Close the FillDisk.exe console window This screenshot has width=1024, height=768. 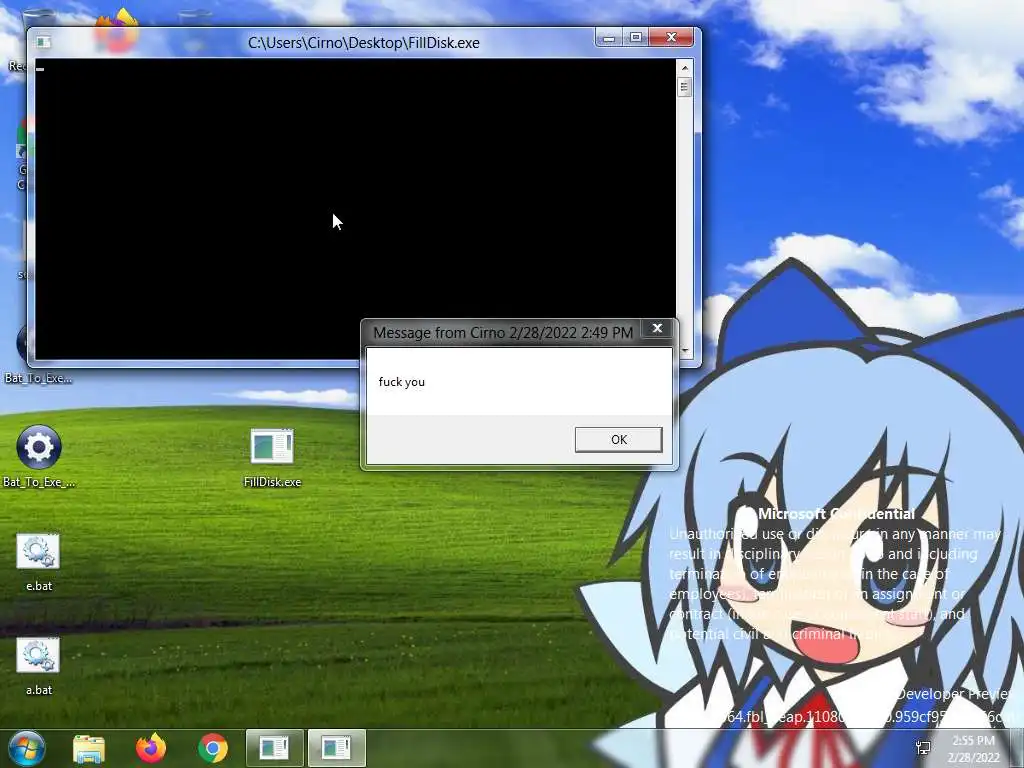coord(671,38)
